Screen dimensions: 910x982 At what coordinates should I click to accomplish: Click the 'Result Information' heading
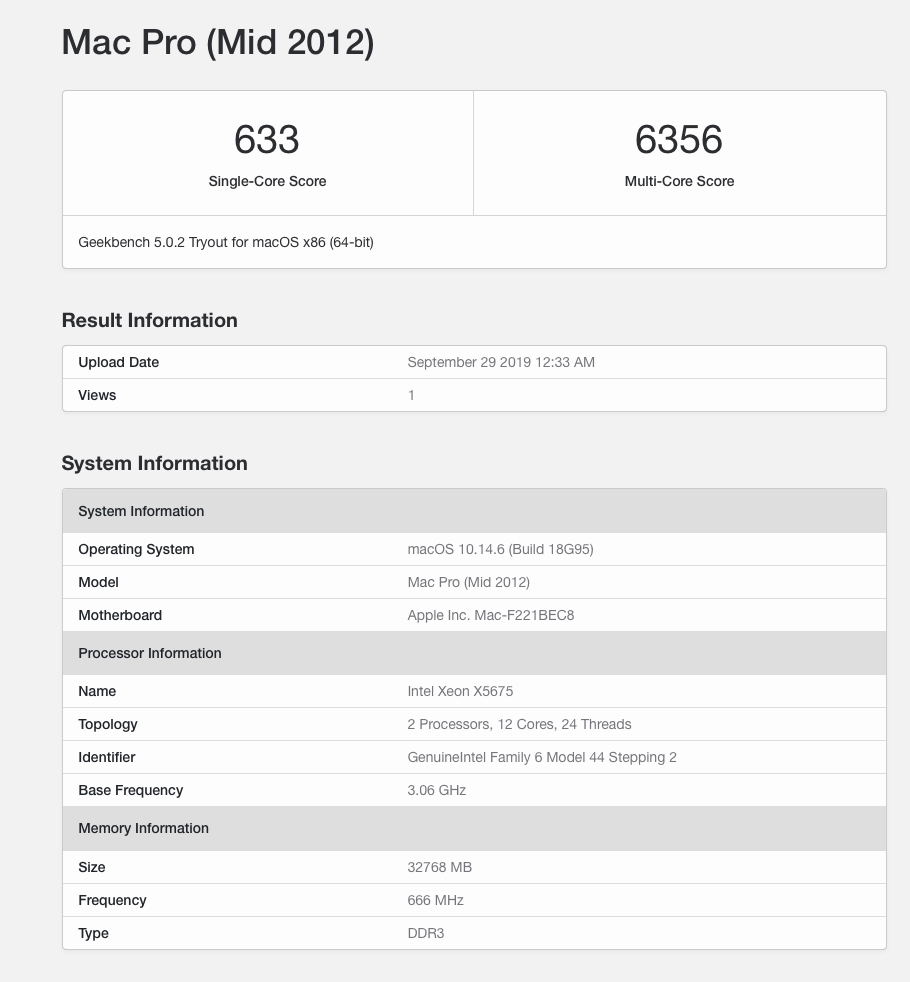[x=150, y=320]
